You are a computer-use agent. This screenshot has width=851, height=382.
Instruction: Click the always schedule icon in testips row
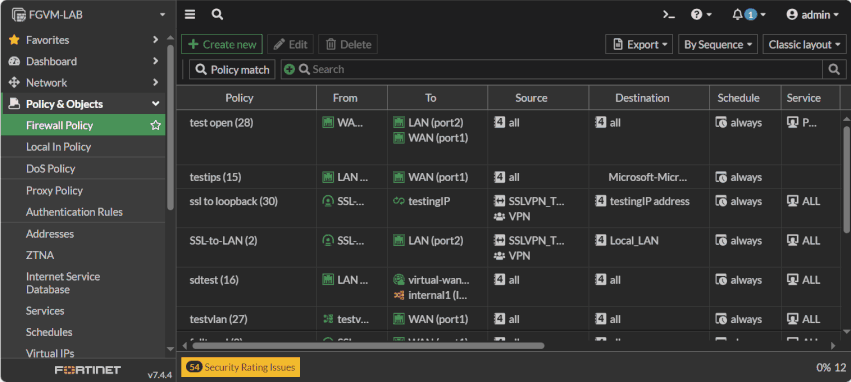tap(721, 177)
